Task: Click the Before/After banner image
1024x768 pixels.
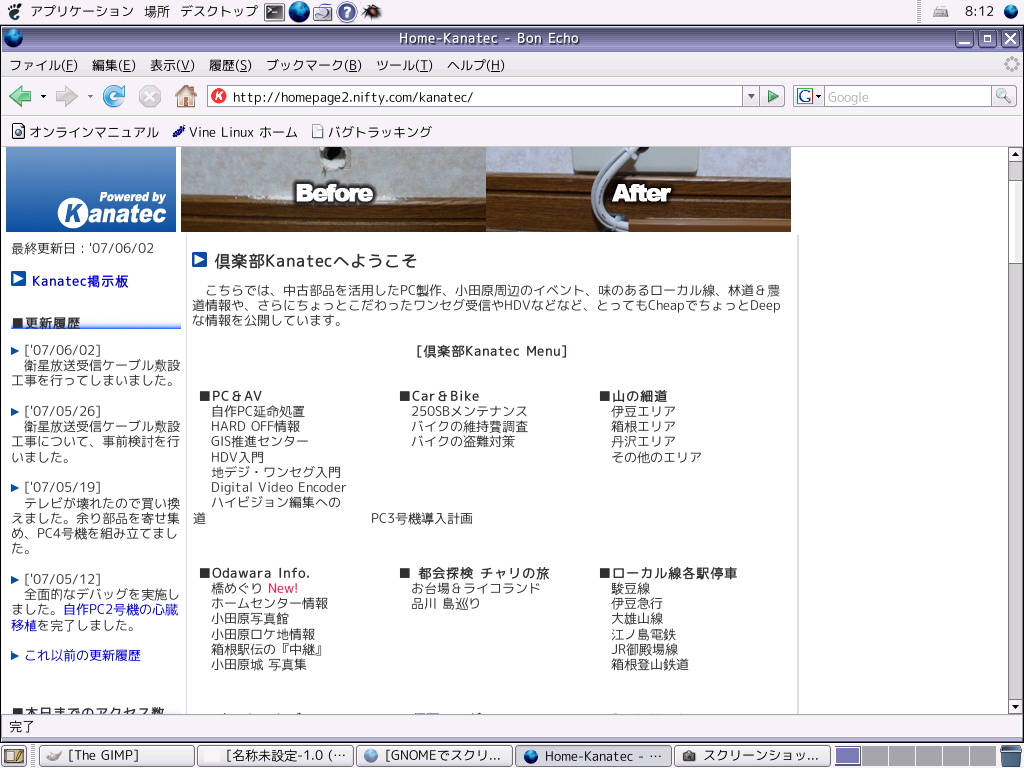Action: (486, 189)
